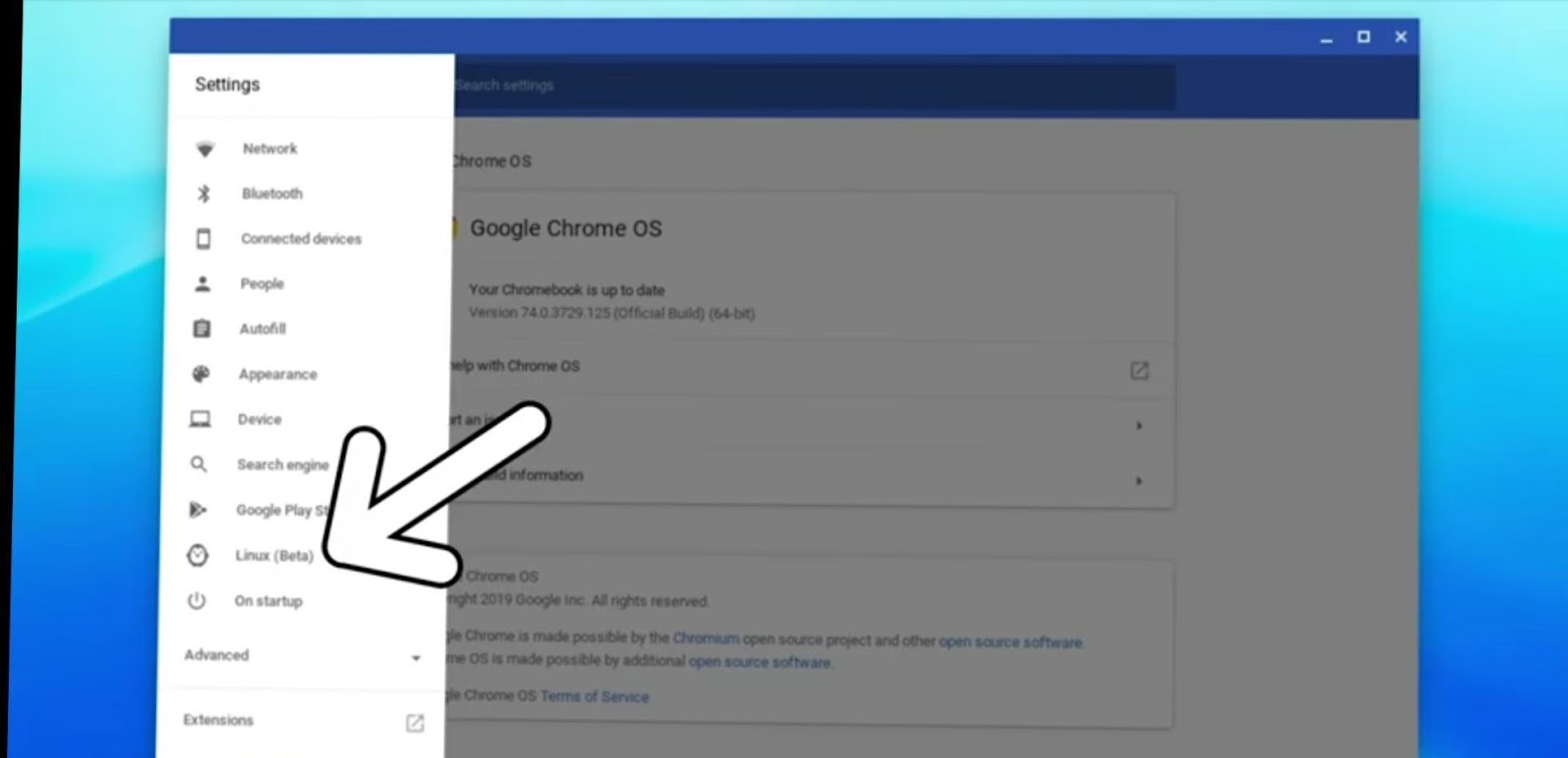This screenshot has height=758, width=1568.
Task: Expand the detailed build information arrow
Action: click(1139, 480)
